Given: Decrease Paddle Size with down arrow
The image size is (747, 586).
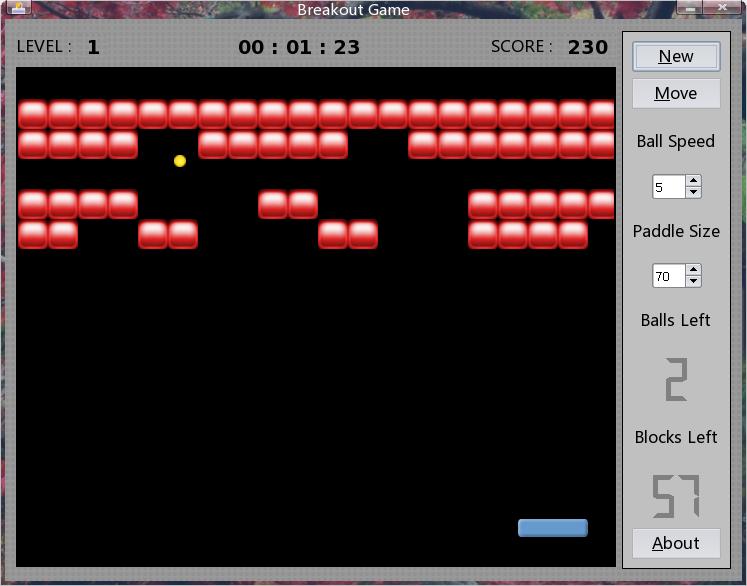Looking at the screenshot, I should coord(694,281).
